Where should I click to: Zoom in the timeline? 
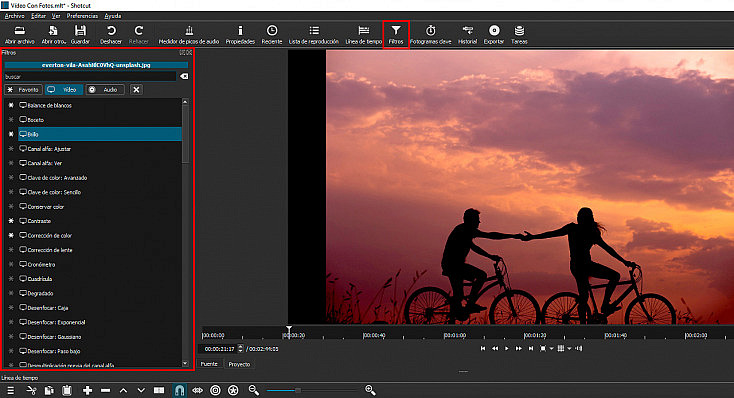tap(370, 390)
